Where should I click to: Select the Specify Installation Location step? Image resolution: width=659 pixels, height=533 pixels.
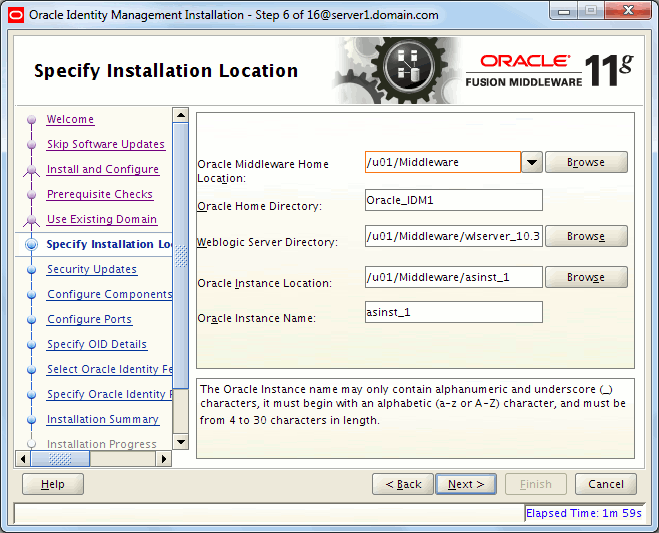109,244
